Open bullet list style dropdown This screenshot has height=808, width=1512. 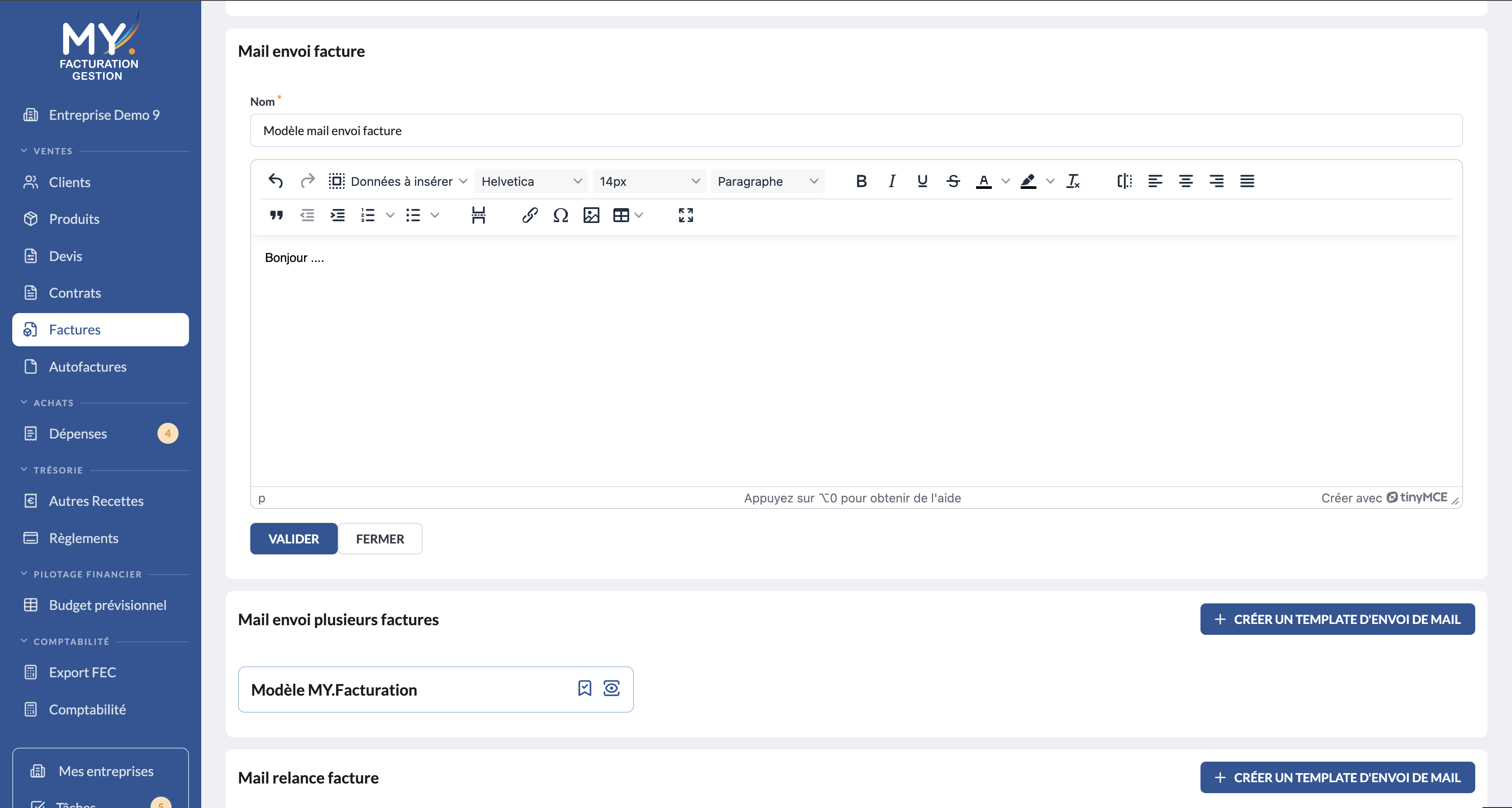point(435,216)
